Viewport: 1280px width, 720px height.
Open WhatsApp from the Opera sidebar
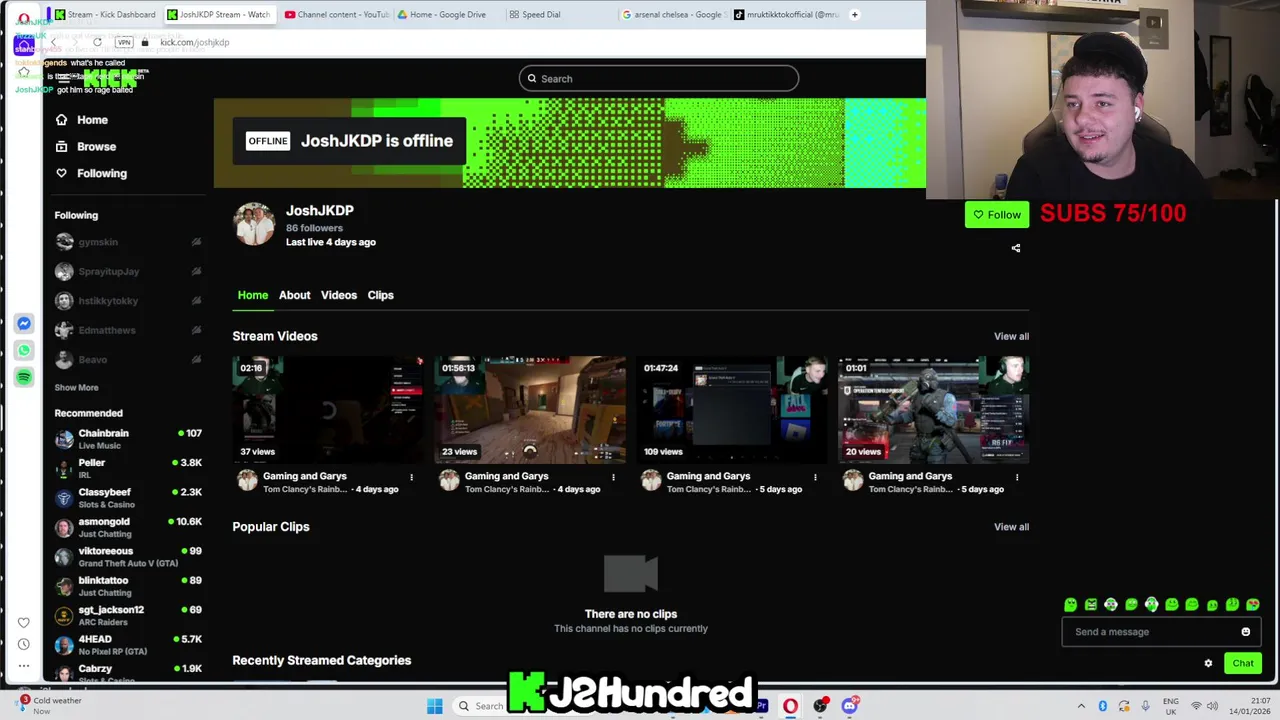pos(24,350)
